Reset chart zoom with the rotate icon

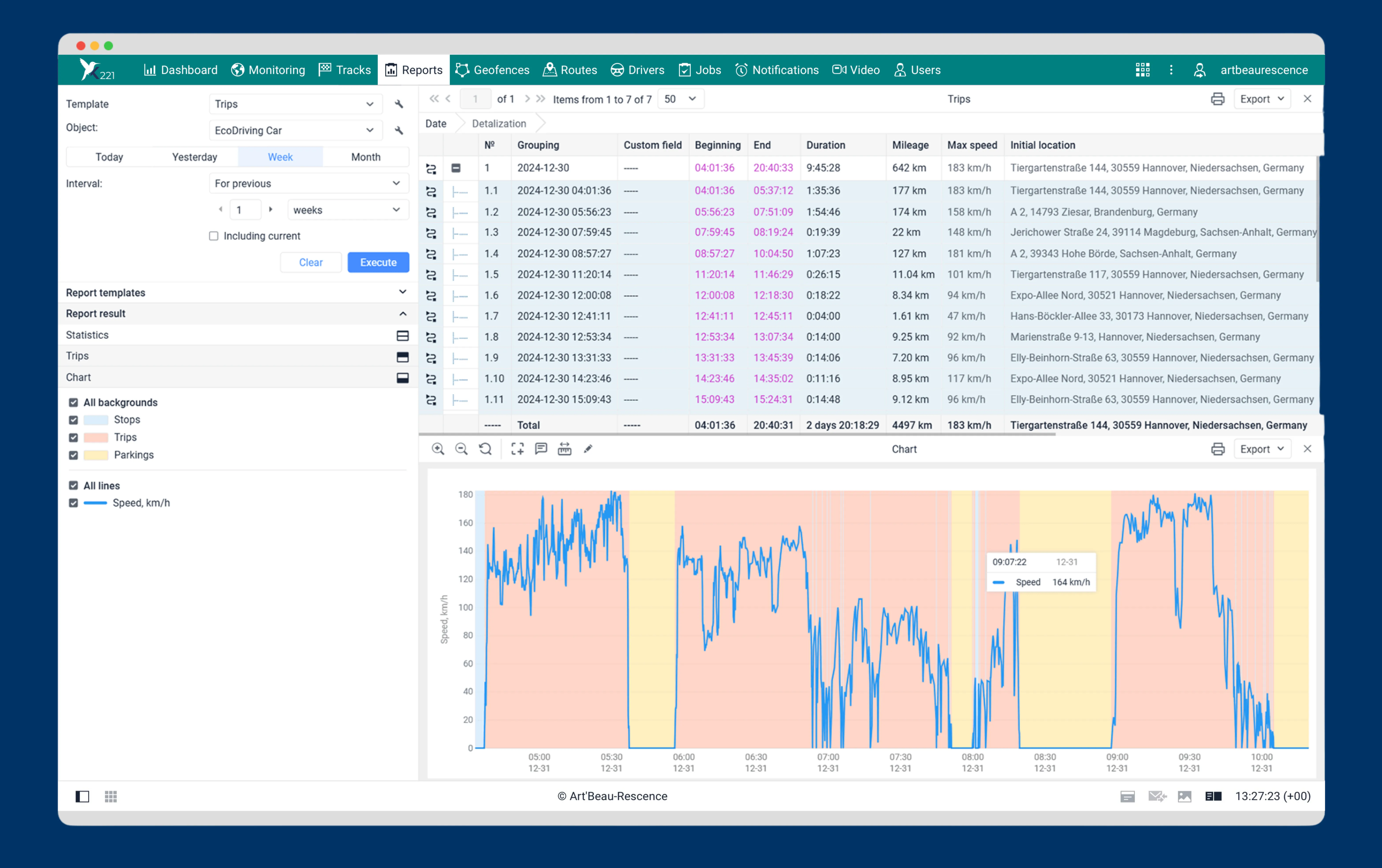tap(486, 449)
